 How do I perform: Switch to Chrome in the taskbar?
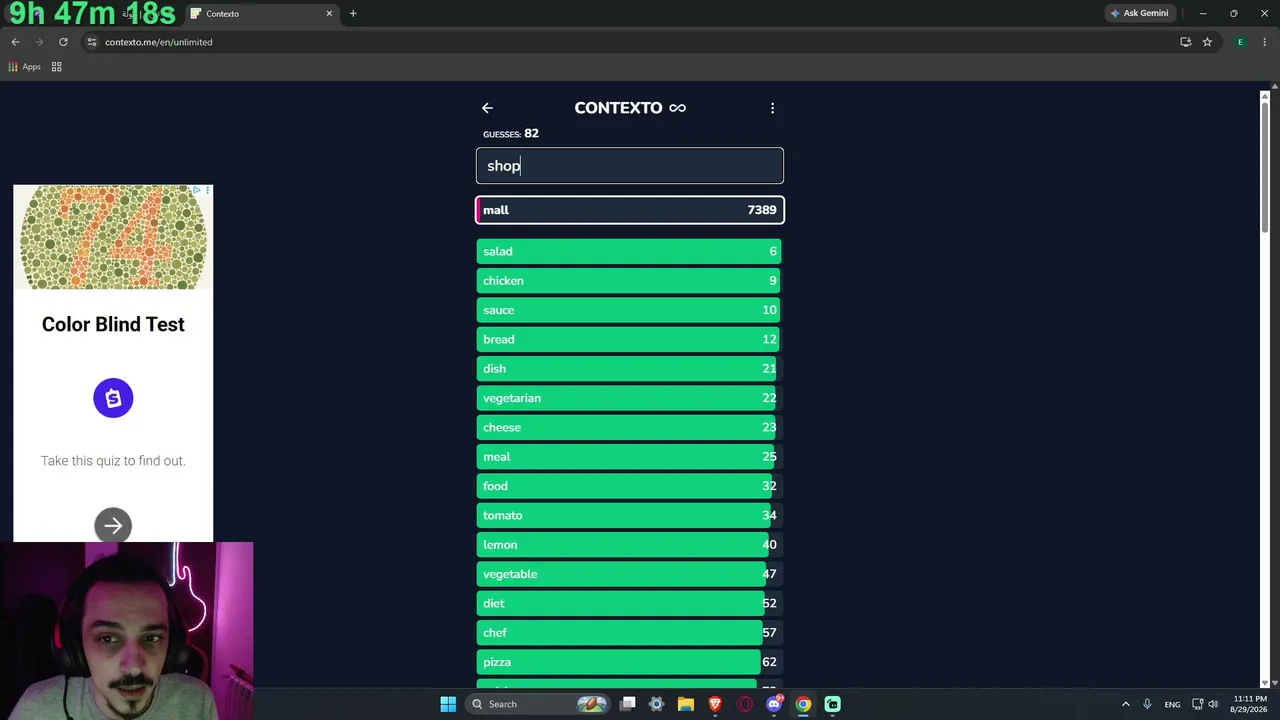803,704
